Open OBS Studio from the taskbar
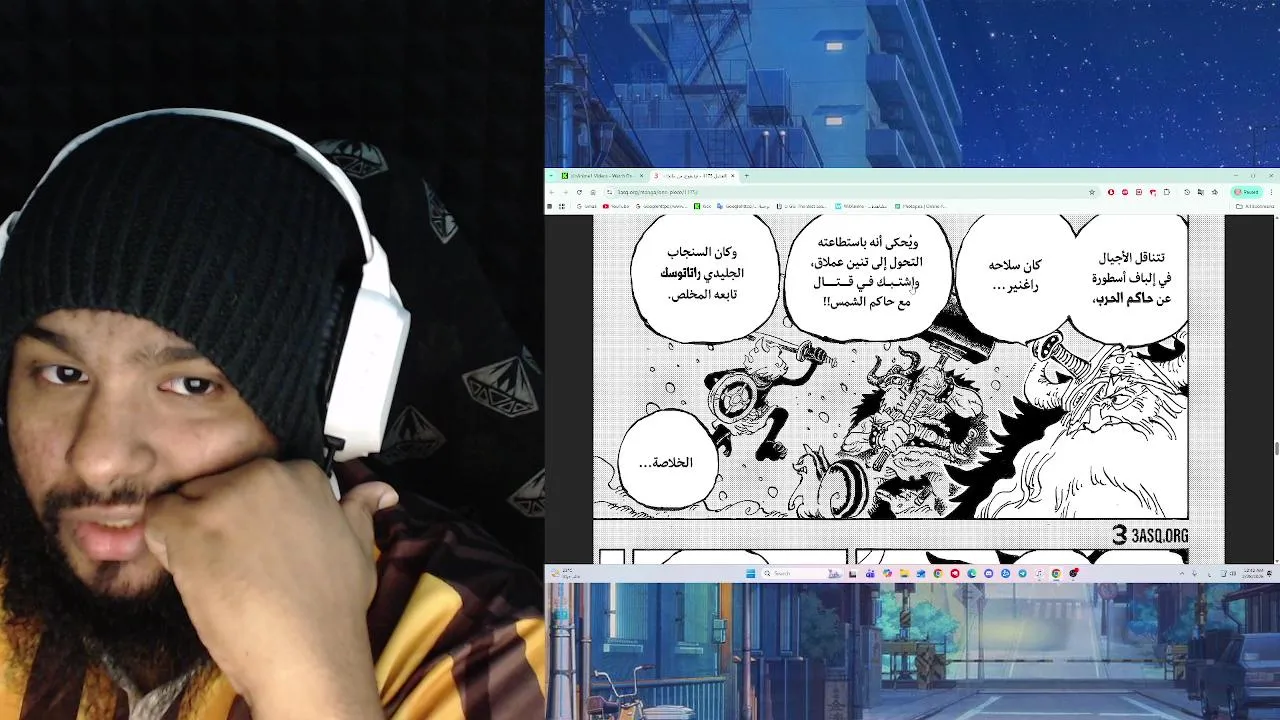1280x720 pixels. coord(1074,573)
